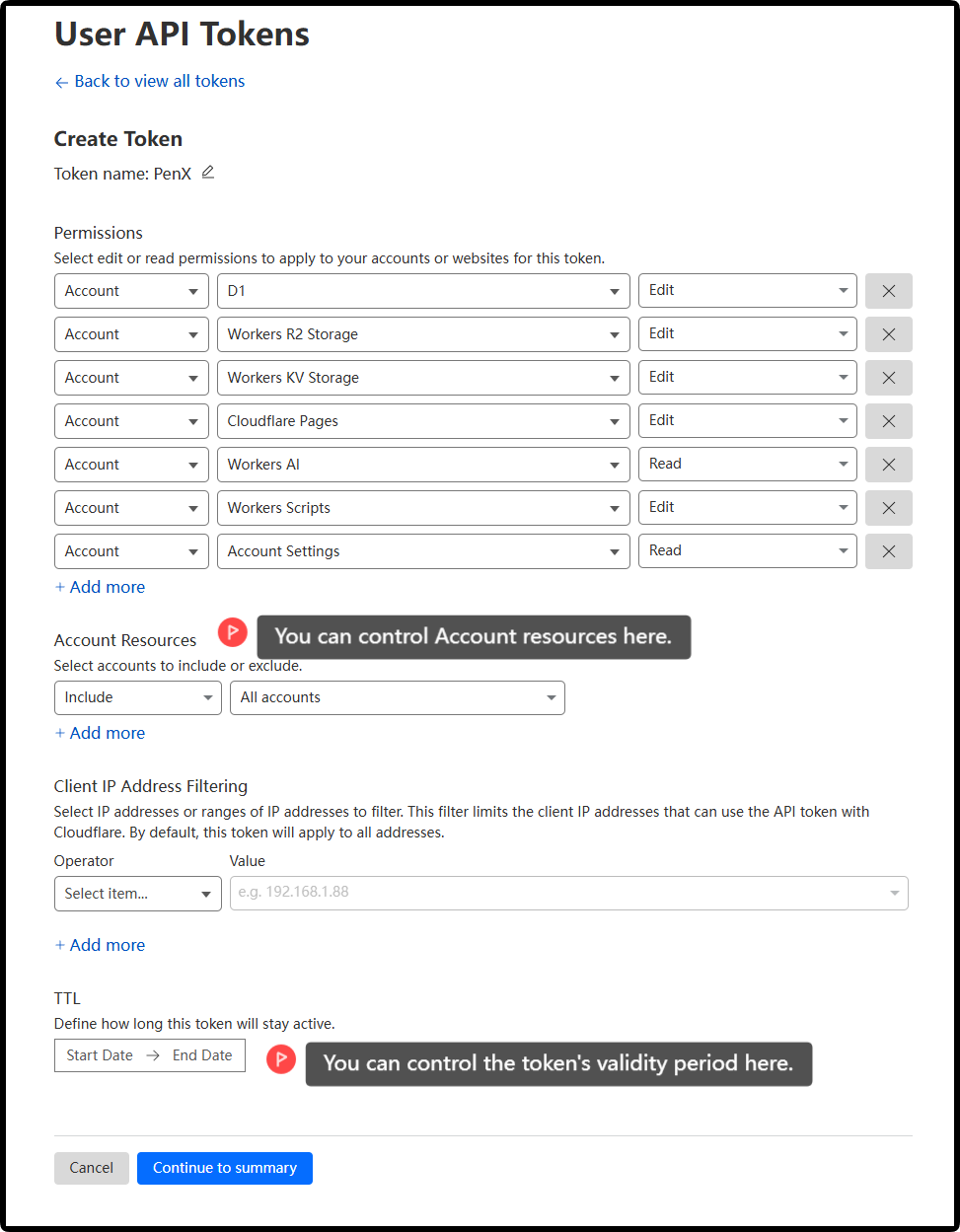Click the red marker beside Account Resources
Image resolution: width=960 pixels, height=1232 pixels.
[233, 631]
